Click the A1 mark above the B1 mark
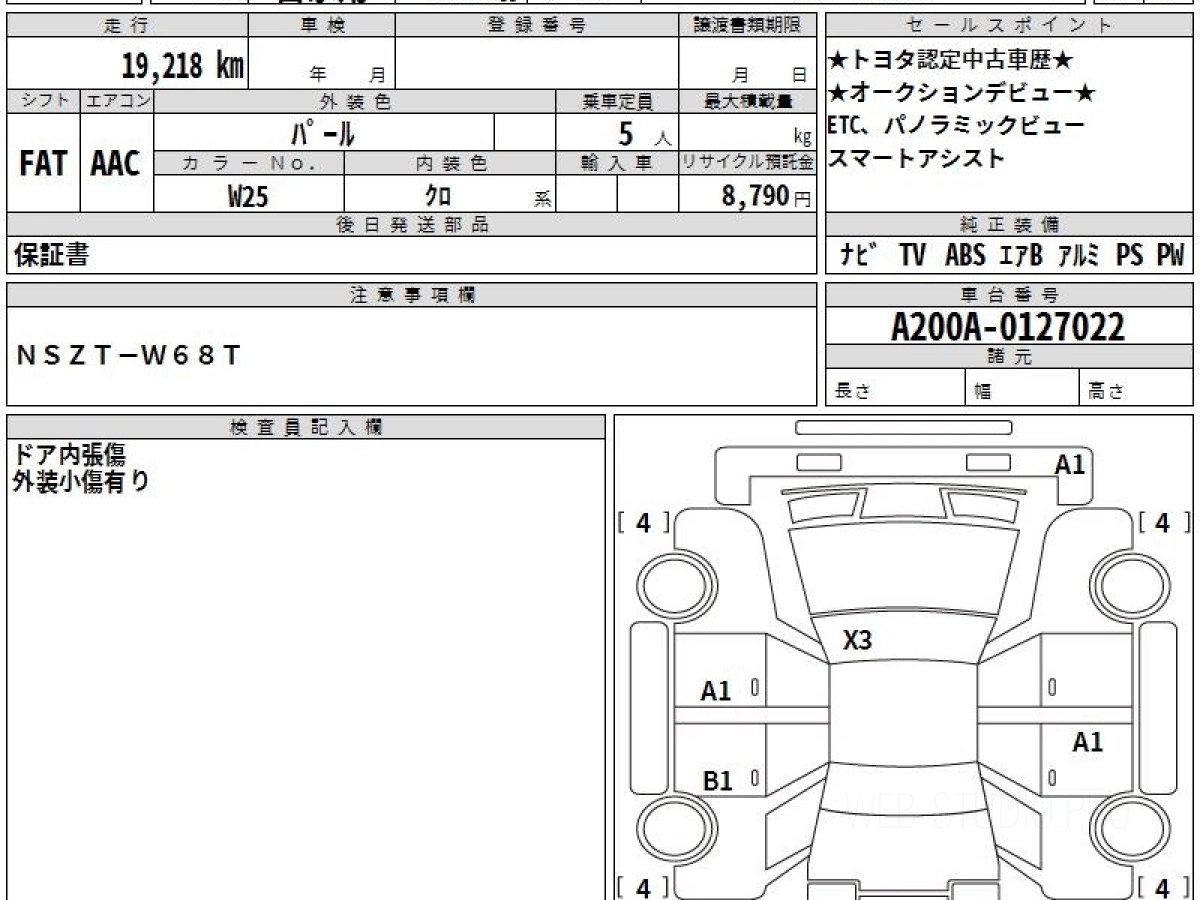Screen dimensions: 1200x900 click(x=715, y=690)
